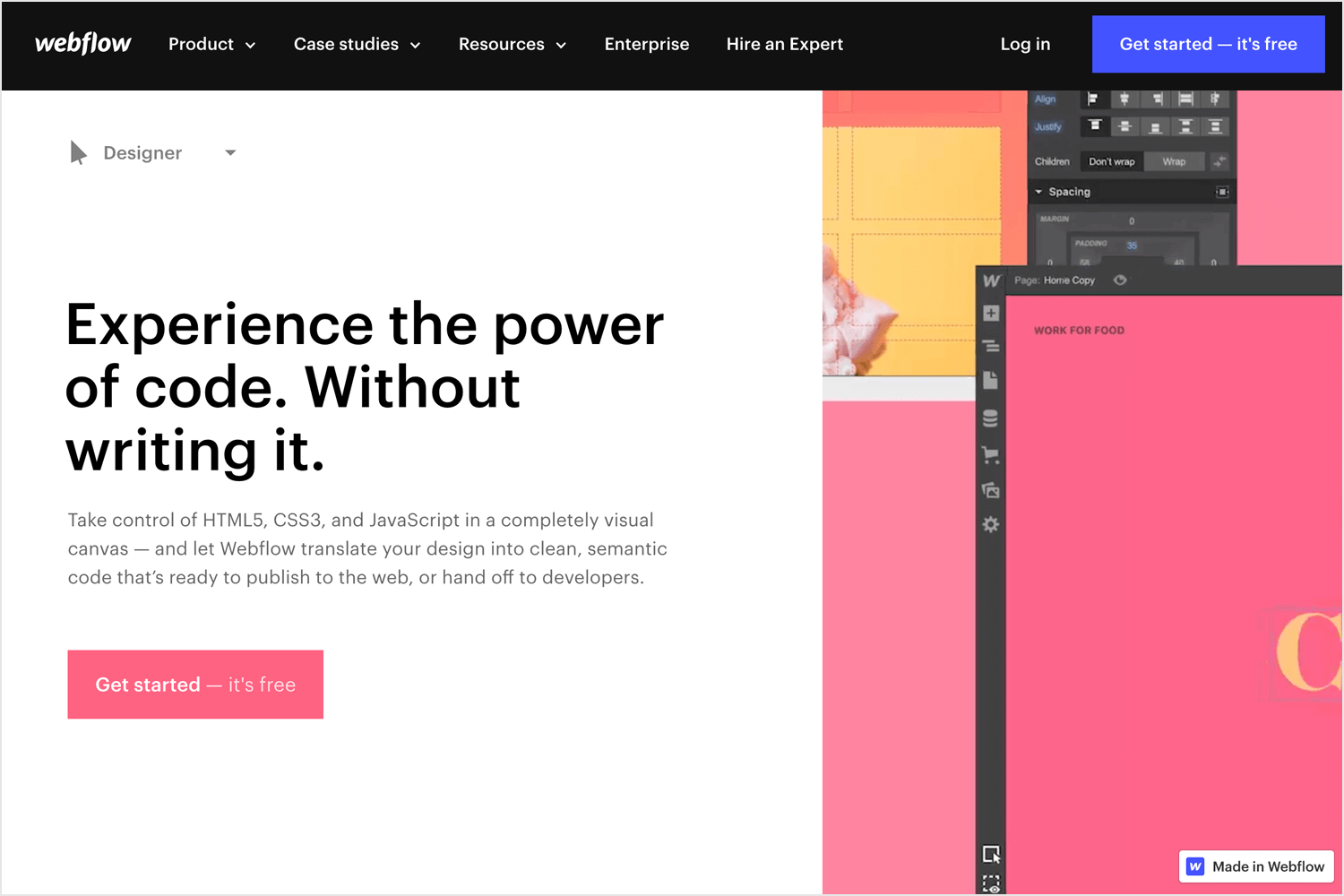Open the Pages panel icon
Viewport: 1344px width, 896px height.
[x=990, y=380]
